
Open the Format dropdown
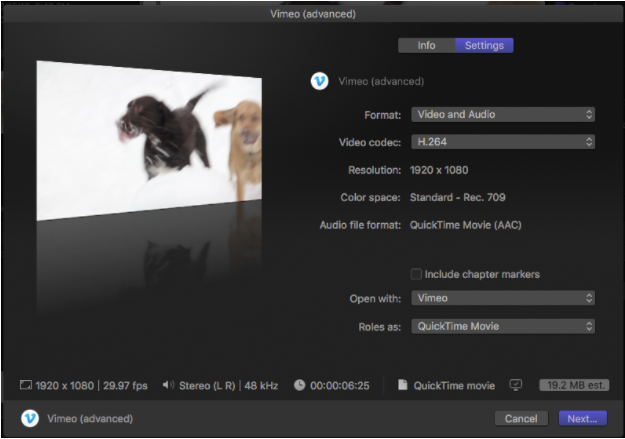502,114
